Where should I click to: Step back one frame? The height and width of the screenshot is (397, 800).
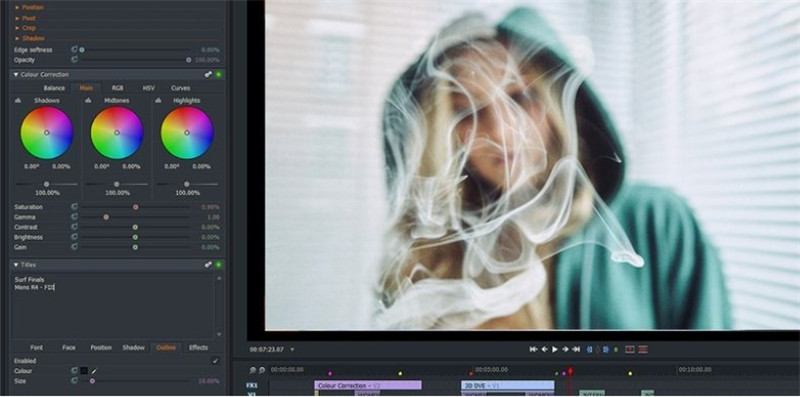(x=544, y=349)
